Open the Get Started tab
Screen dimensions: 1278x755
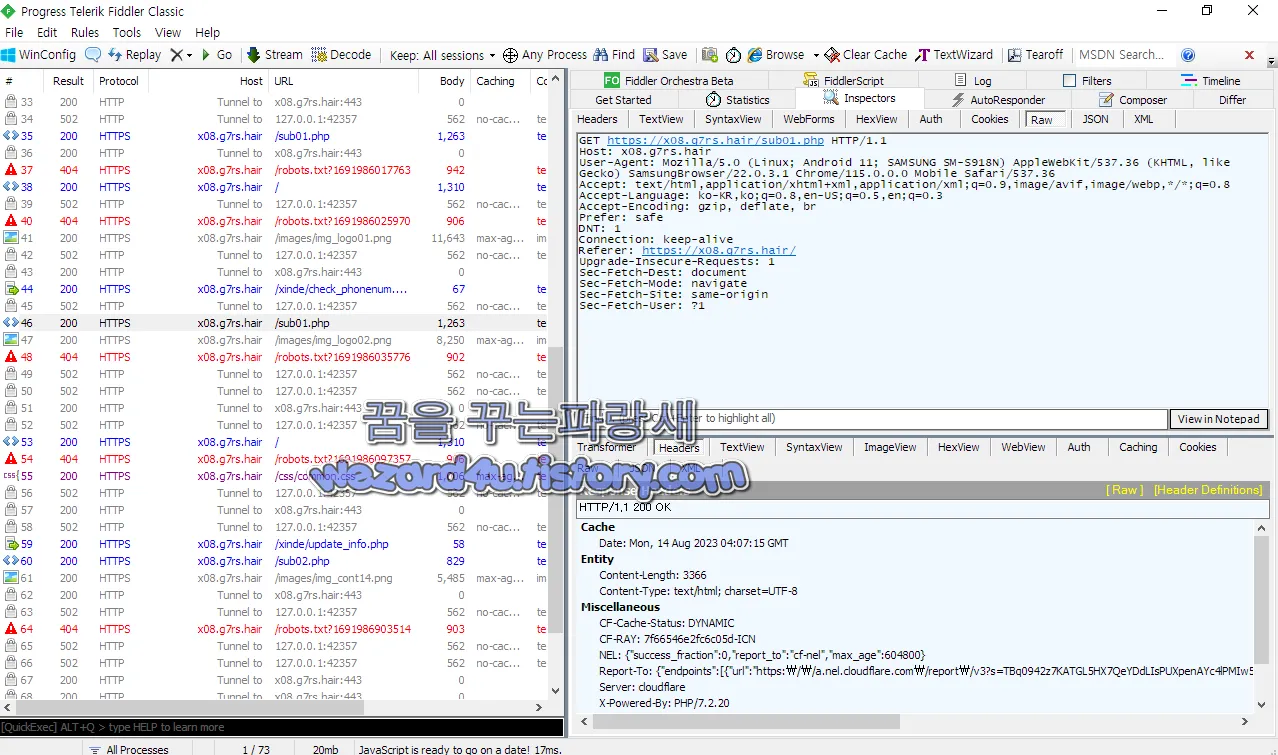pyautogui.click(x=623, y=100)
